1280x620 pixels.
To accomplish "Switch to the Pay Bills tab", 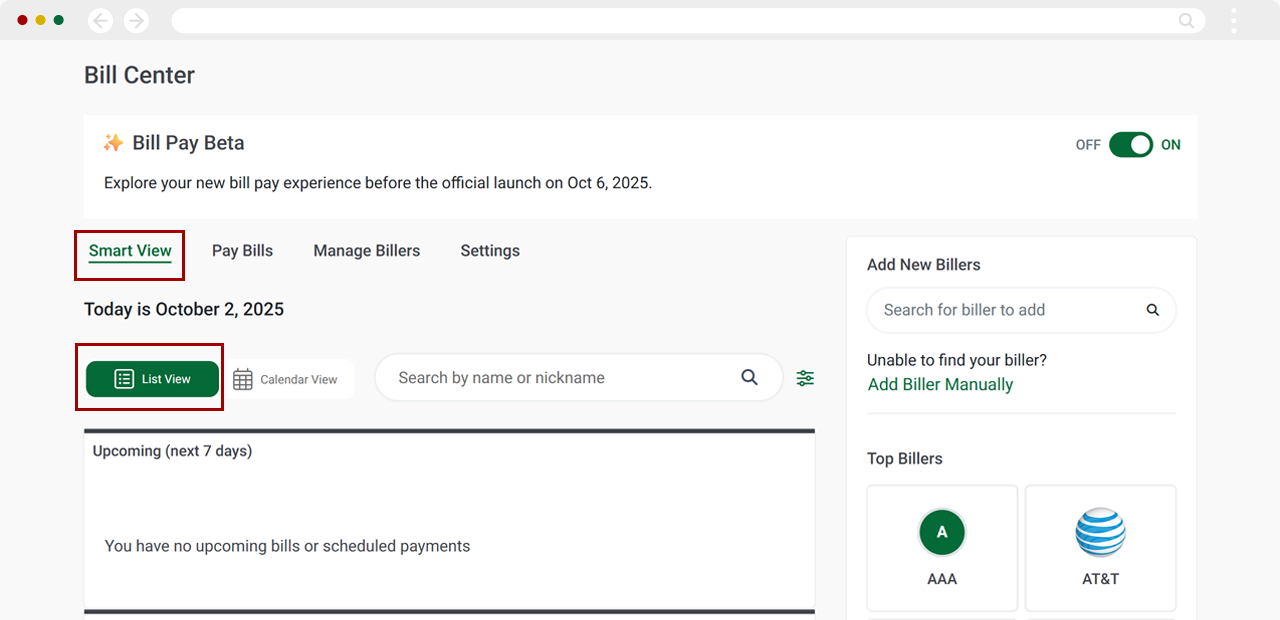I will click(242, 250).
